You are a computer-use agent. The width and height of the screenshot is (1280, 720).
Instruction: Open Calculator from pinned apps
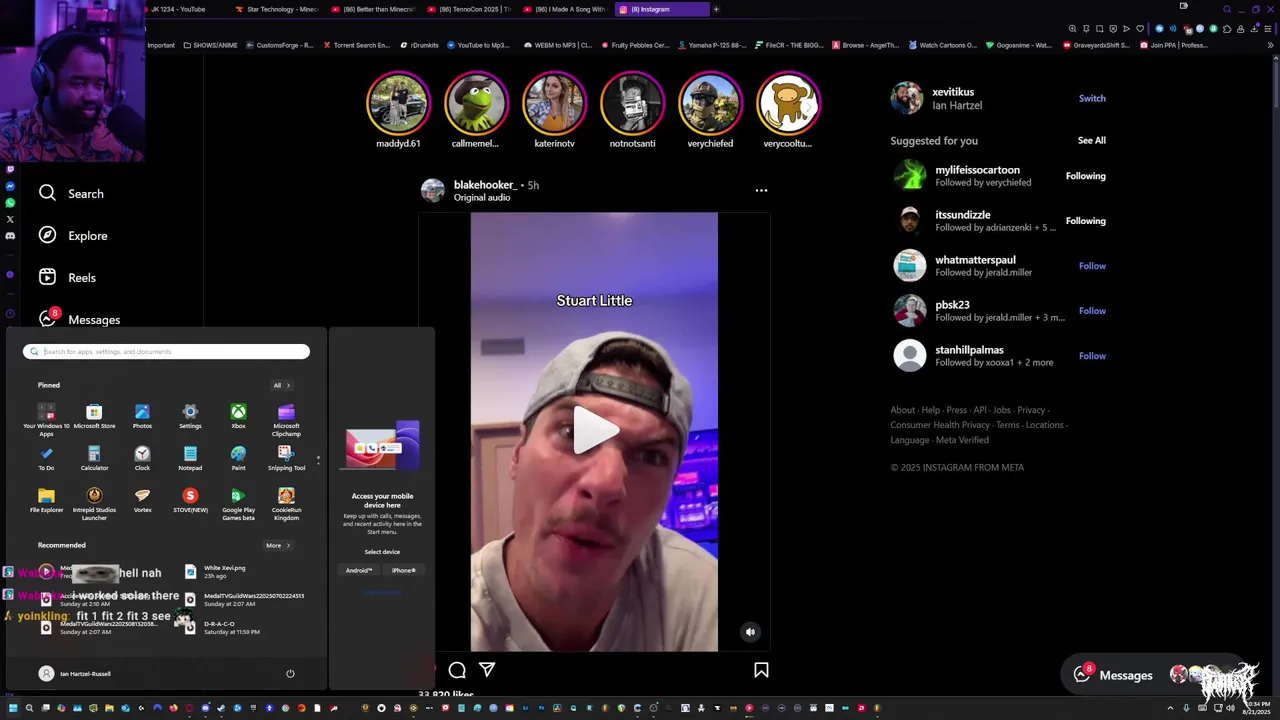pyautogui.click(x=94, y=458)
